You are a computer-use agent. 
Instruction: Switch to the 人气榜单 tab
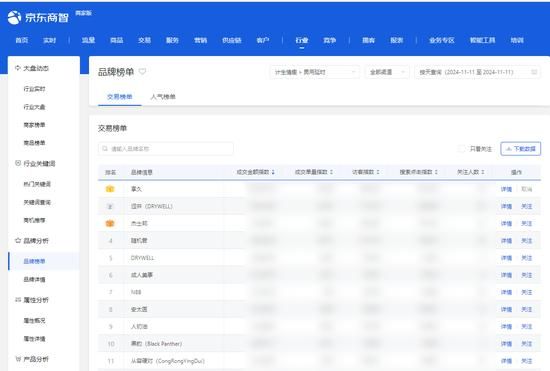(163, 97)
